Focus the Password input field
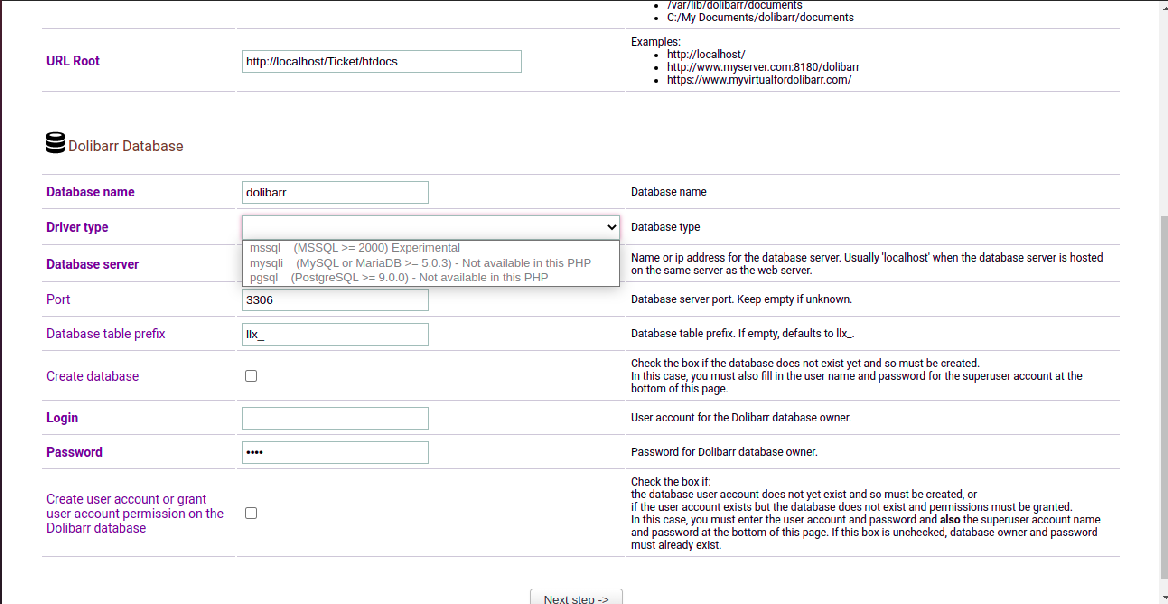This screenshot has height=604, width=1168. pyautogui.click(x=335, y=452)
